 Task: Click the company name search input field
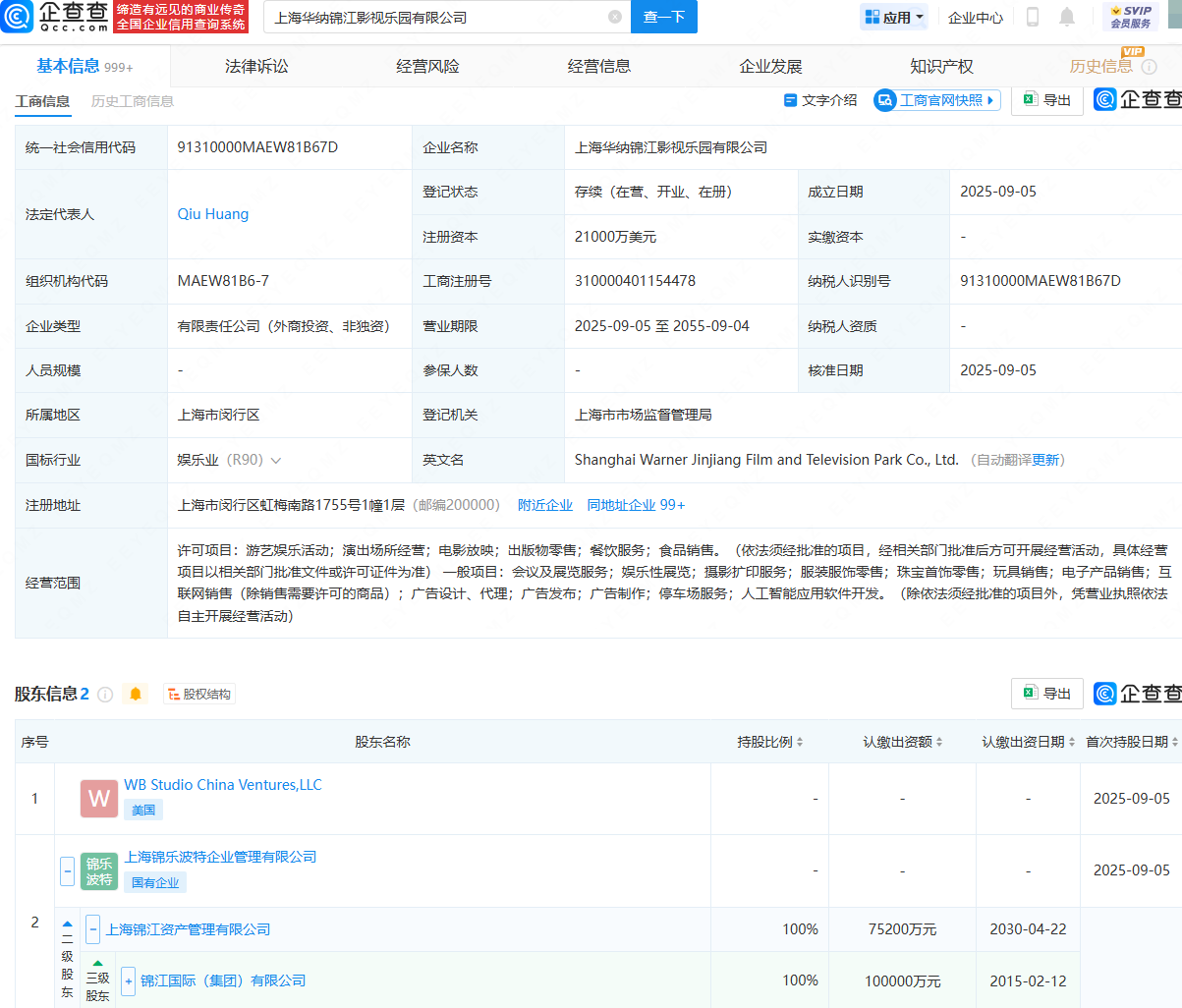(x=437, y=17)
